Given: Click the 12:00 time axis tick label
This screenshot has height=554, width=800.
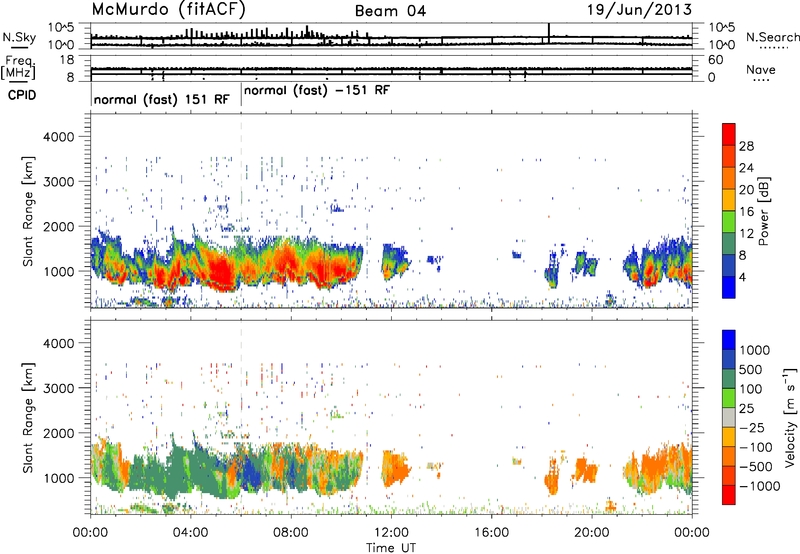Looking at the screenshot, I should 391,533.
